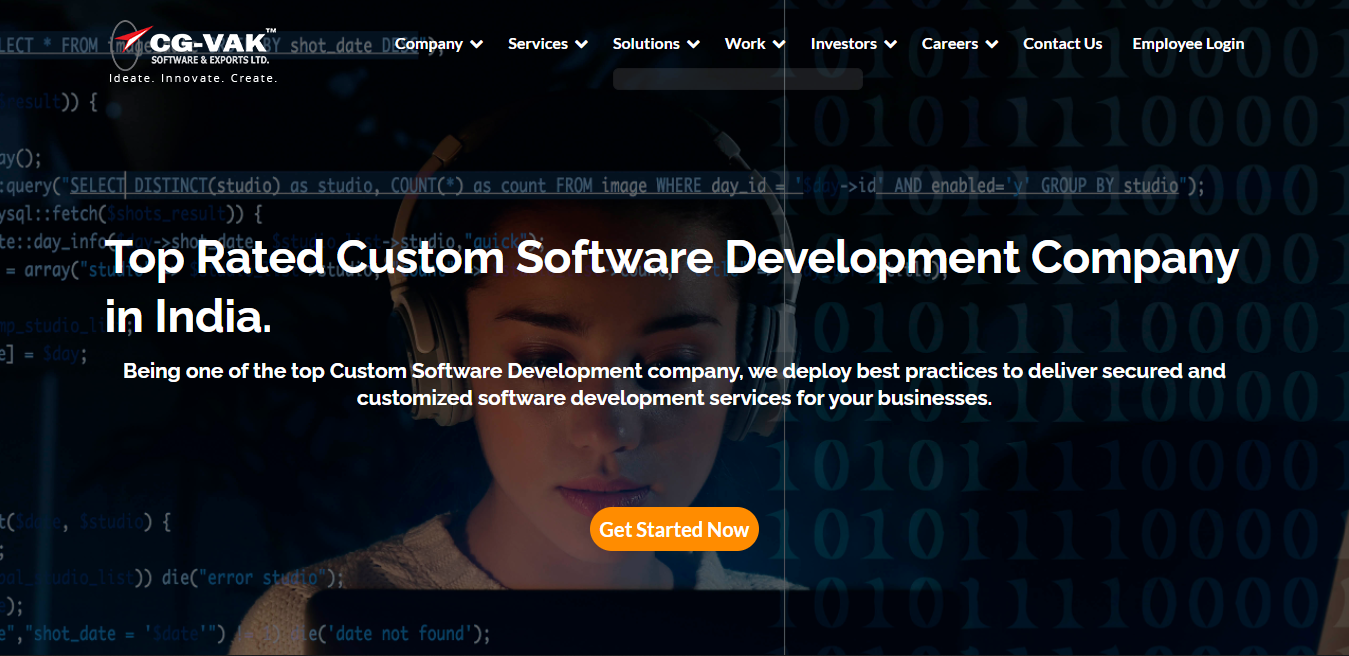
Task: Open the Employee Login link
Action: (1188, 44)
